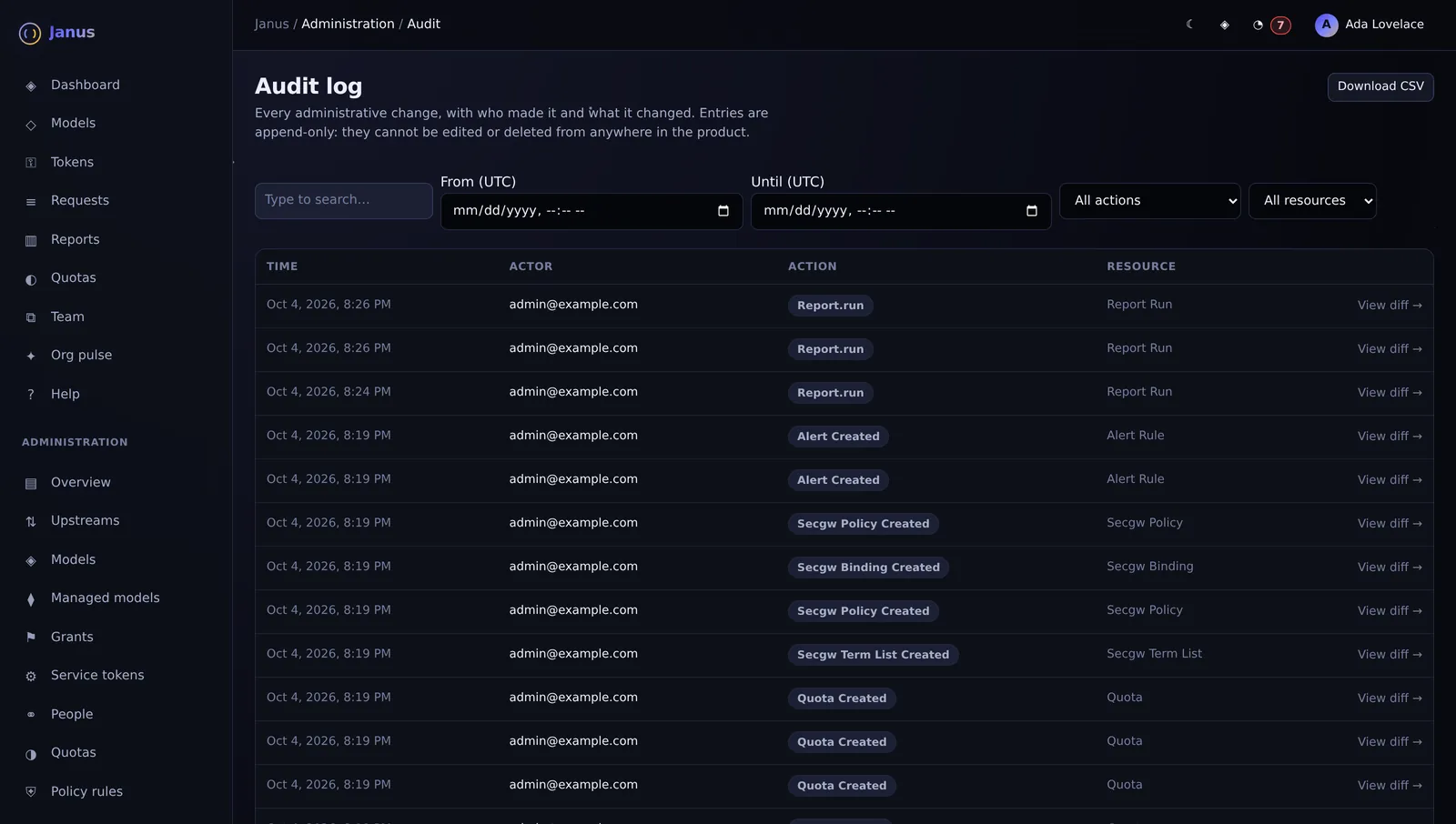Open the Org pulse sparkle icon
The height and width of the screenshot is (824, 1456).
tap(31, 356)
